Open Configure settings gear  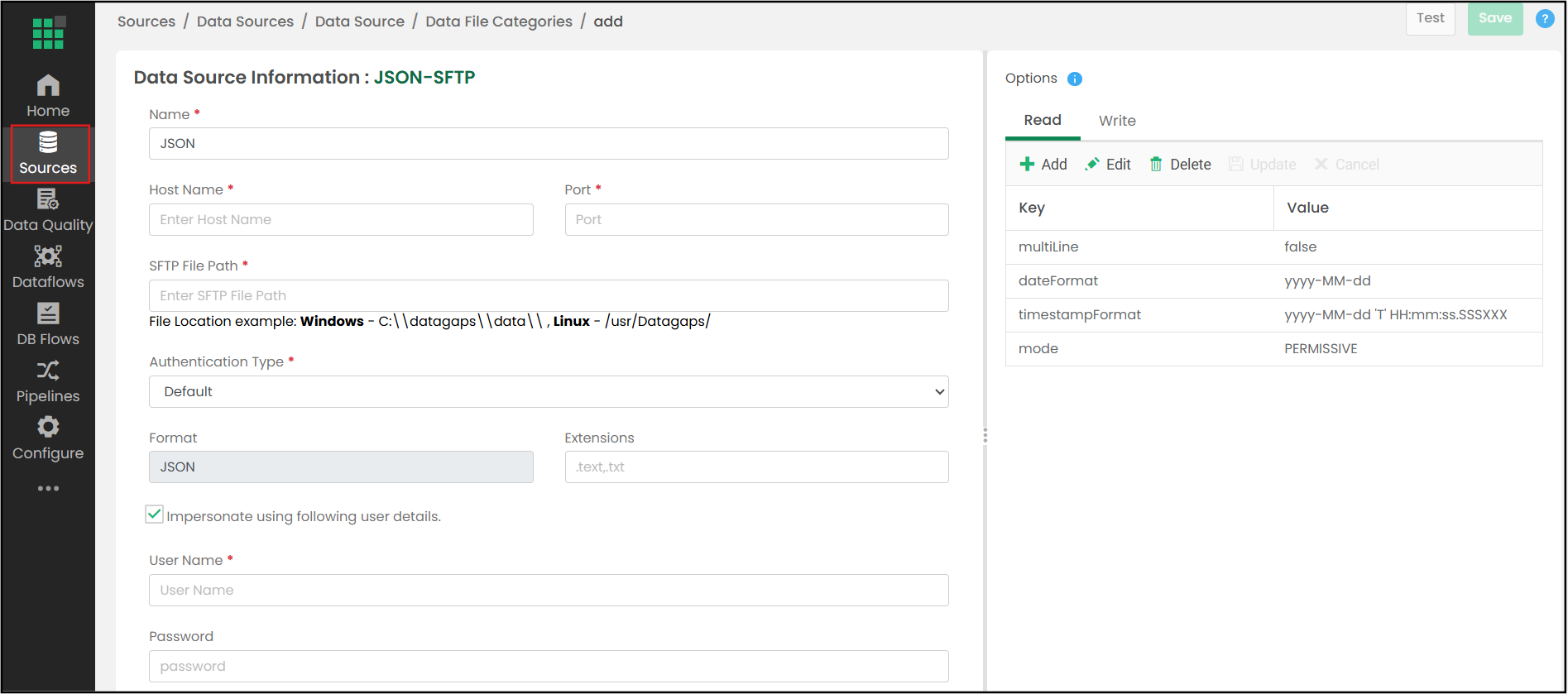click(x=48, y=438)
